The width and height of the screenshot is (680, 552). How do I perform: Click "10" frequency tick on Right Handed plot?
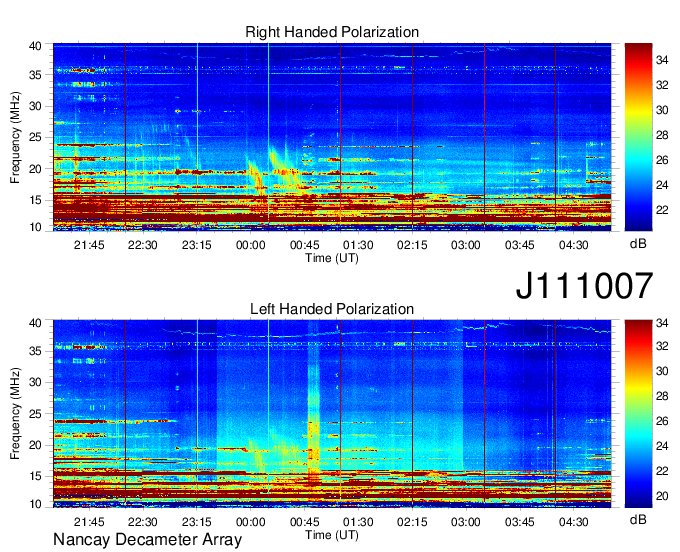(35, 227)
